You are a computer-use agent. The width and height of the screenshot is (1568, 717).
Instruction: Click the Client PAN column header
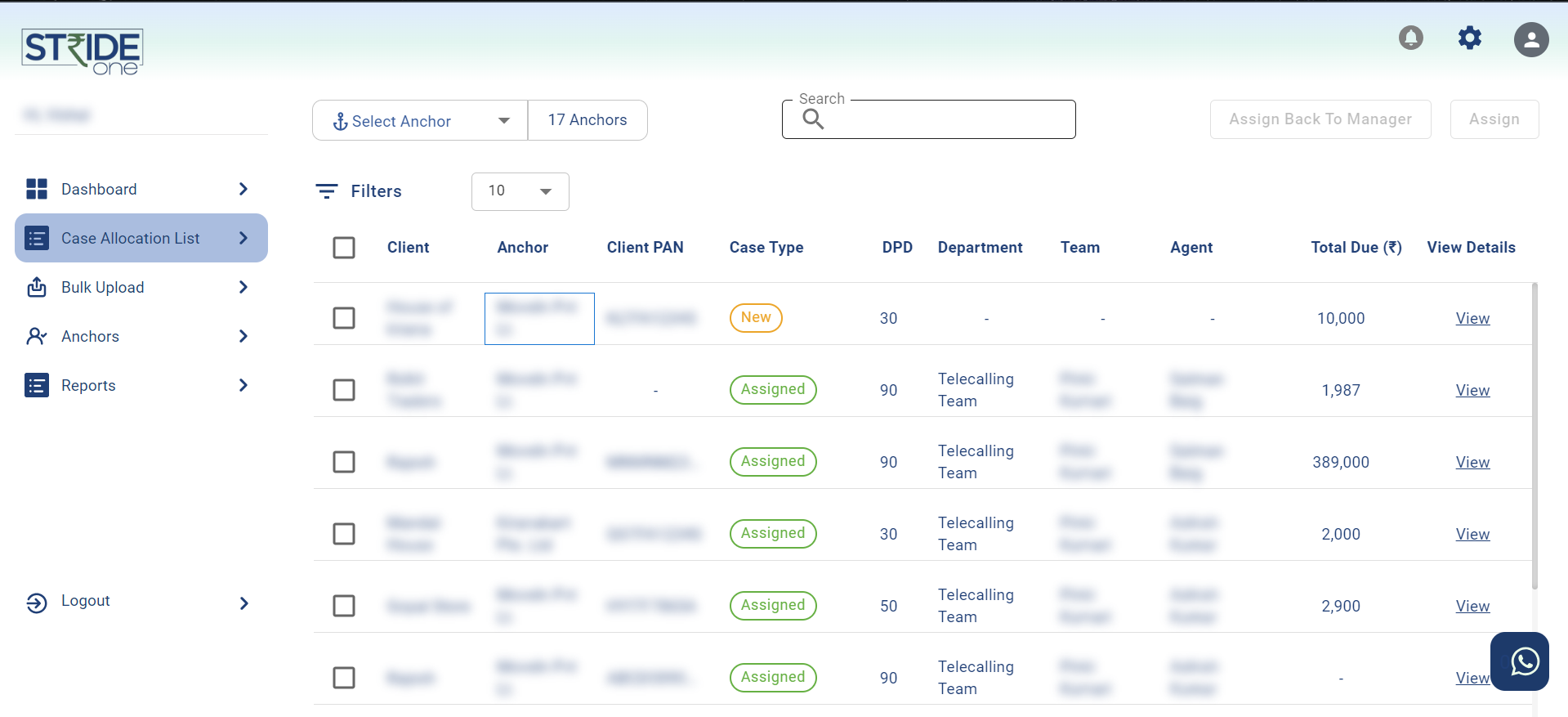[645, 248]
